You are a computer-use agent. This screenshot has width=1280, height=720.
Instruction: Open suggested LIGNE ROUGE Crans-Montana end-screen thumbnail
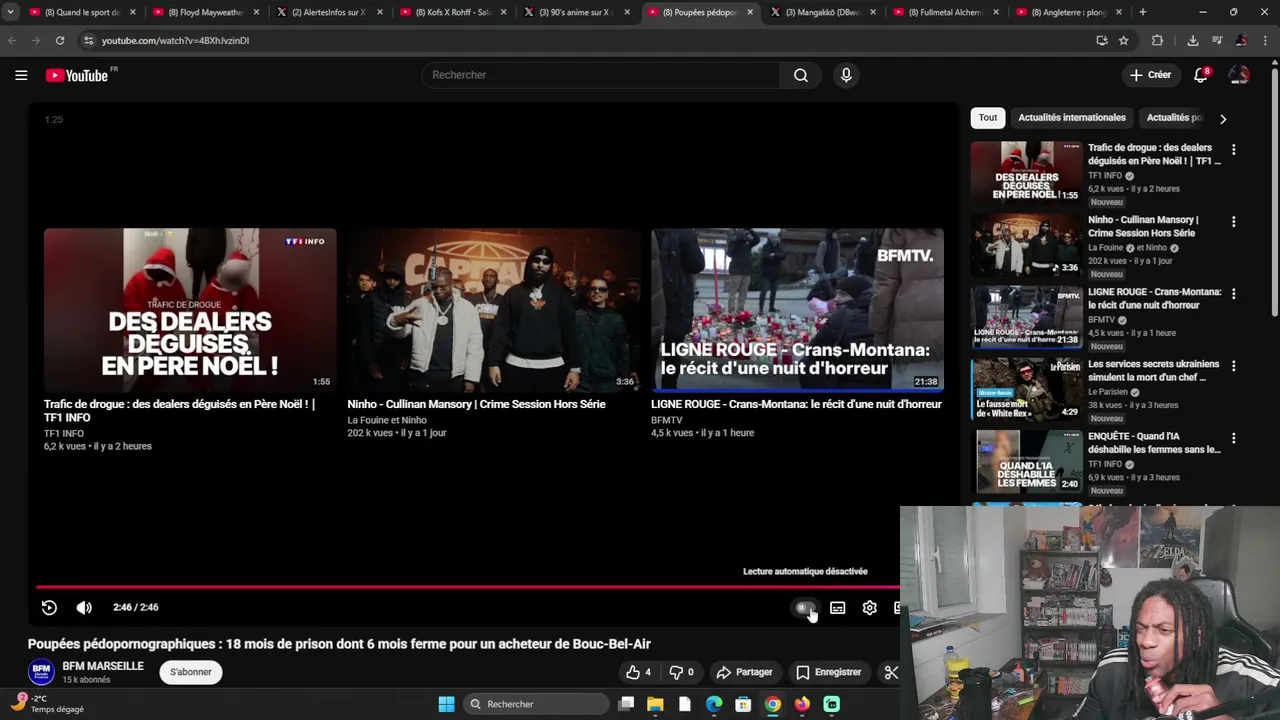(x=797, y=309)
